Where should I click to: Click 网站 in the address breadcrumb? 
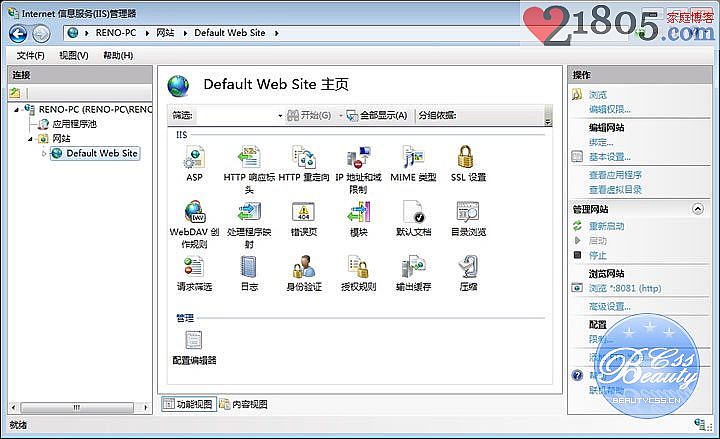tap(165, 33)
